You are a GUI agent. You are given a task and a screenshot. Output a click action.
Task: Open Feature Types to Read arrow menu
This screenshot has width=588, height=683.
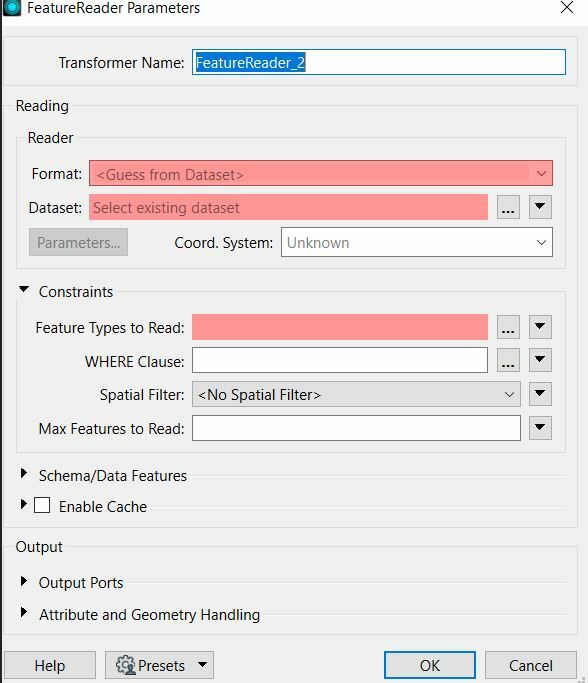coord(540,327)
